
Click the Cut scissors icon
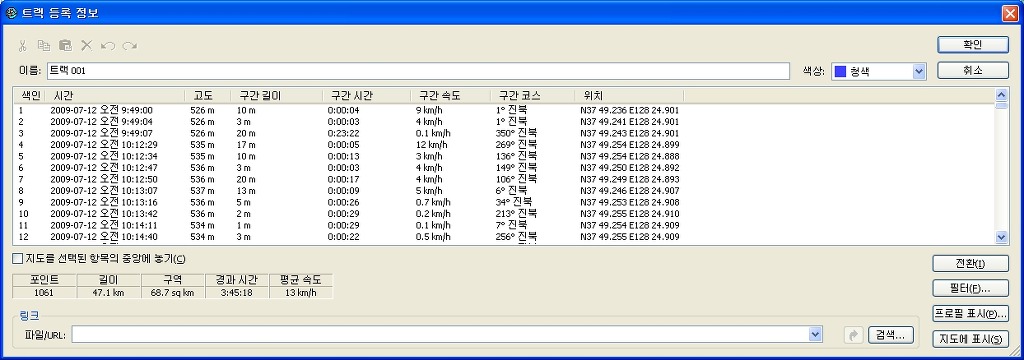click(23, 46)
